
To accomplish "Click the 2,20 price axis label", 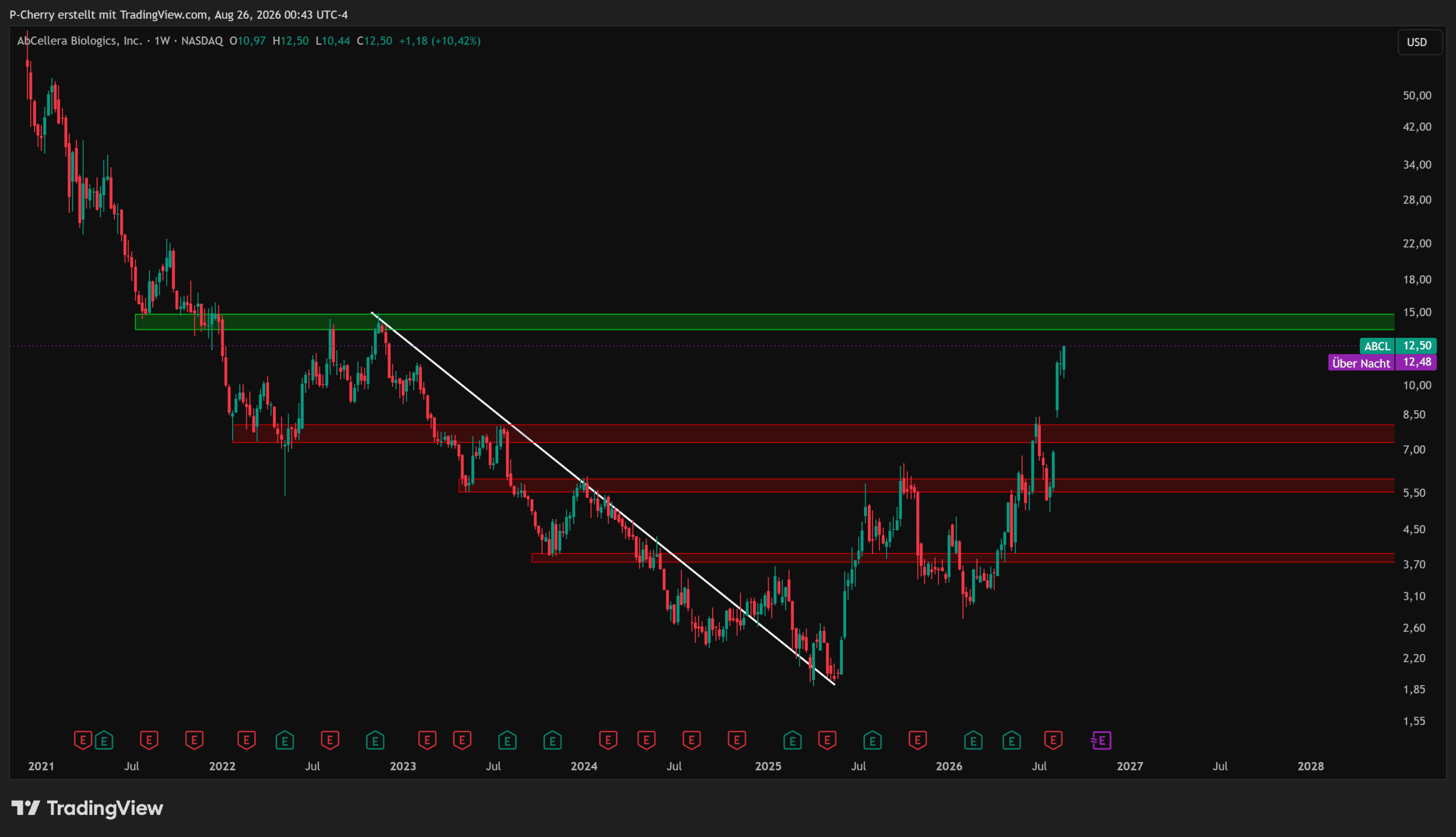I will click(x=1414, y=658).
